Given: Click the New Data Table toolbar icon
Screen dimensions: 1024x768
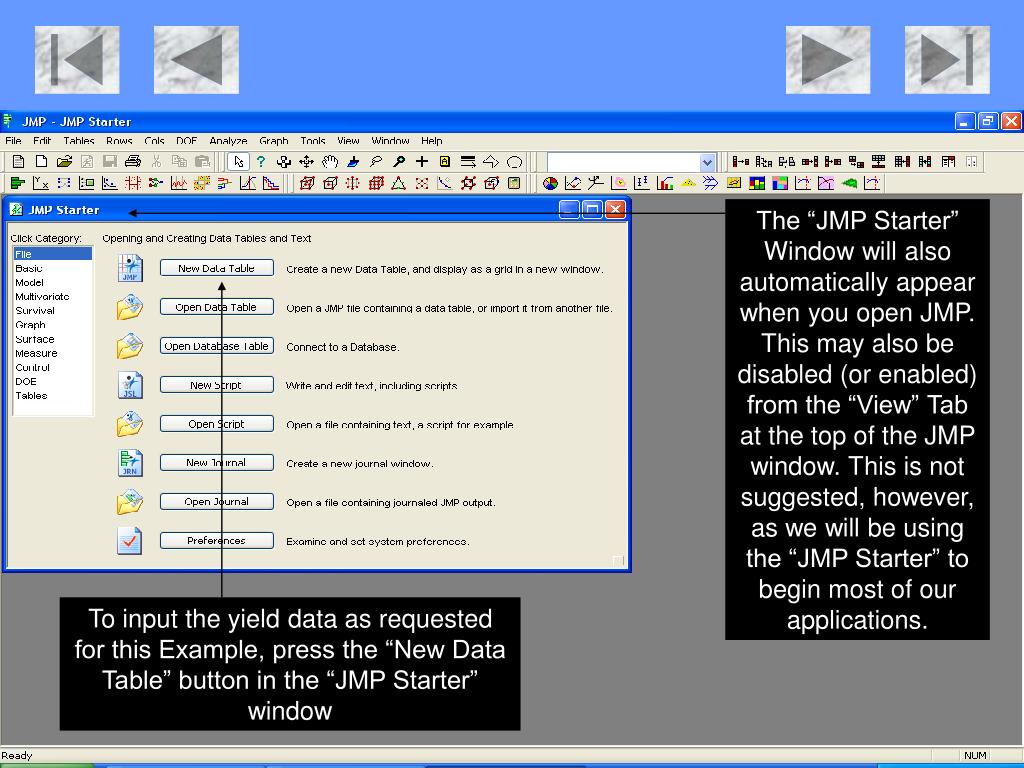Looking at the screenshot, I should (18, 161).
